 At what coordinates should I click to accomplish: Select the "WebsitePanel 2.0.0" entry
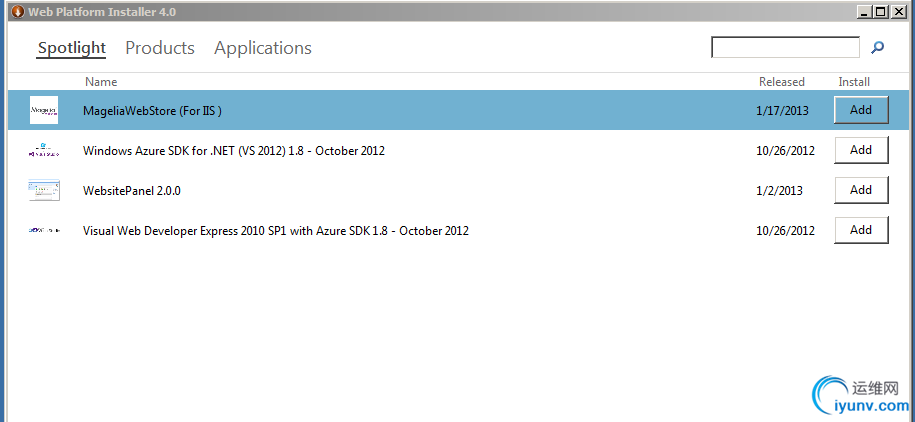(x=132, y=190)
